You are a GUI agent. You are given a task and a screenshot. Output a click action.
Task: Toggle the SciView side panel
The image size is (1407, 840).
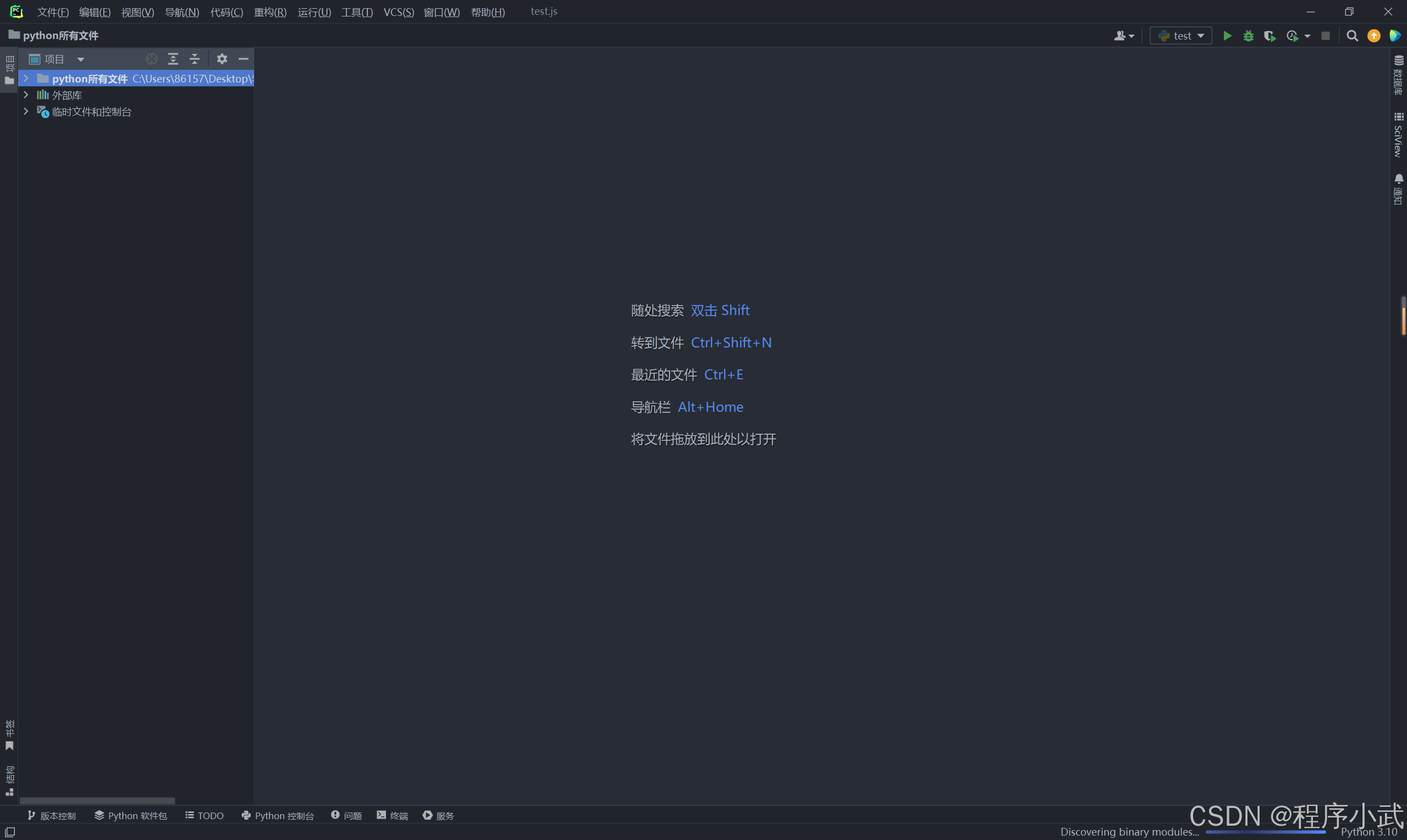[x=1399, y=135]
